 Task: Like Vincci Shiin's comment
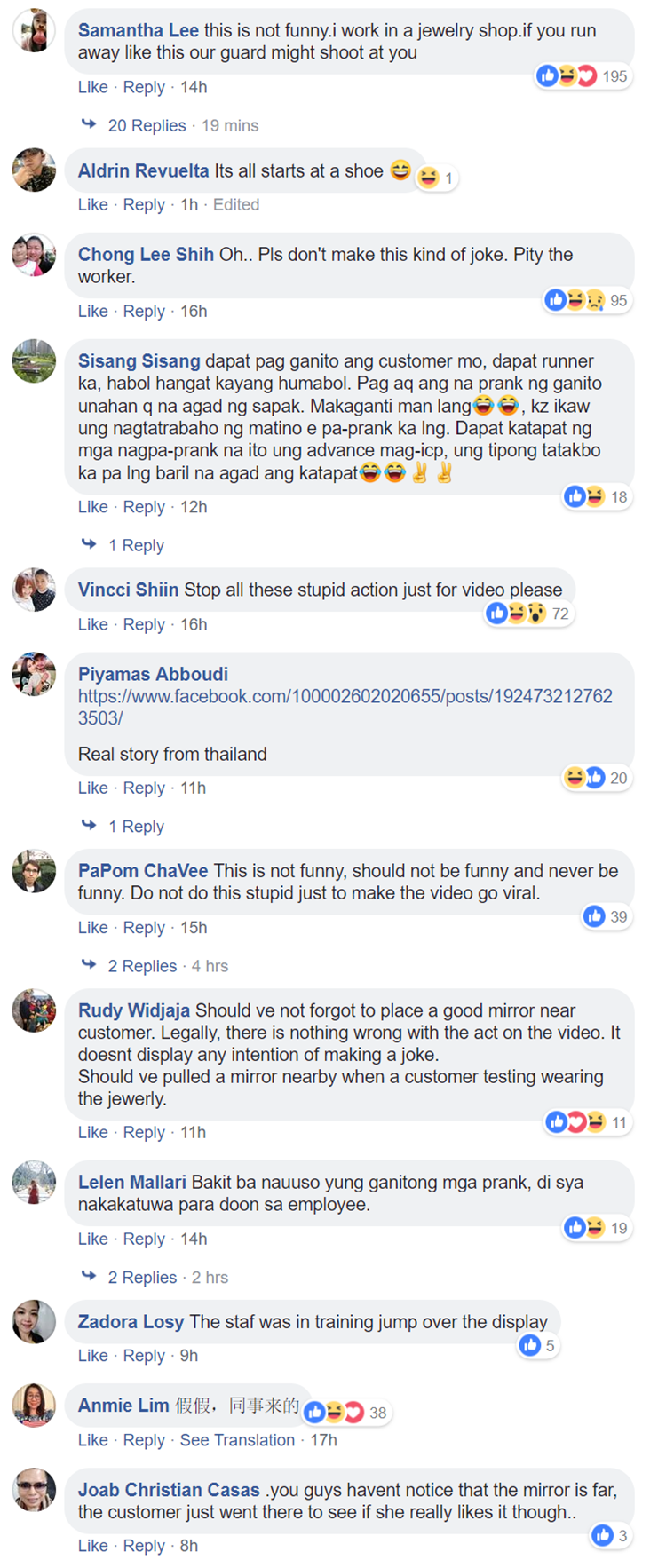(92, 624)
